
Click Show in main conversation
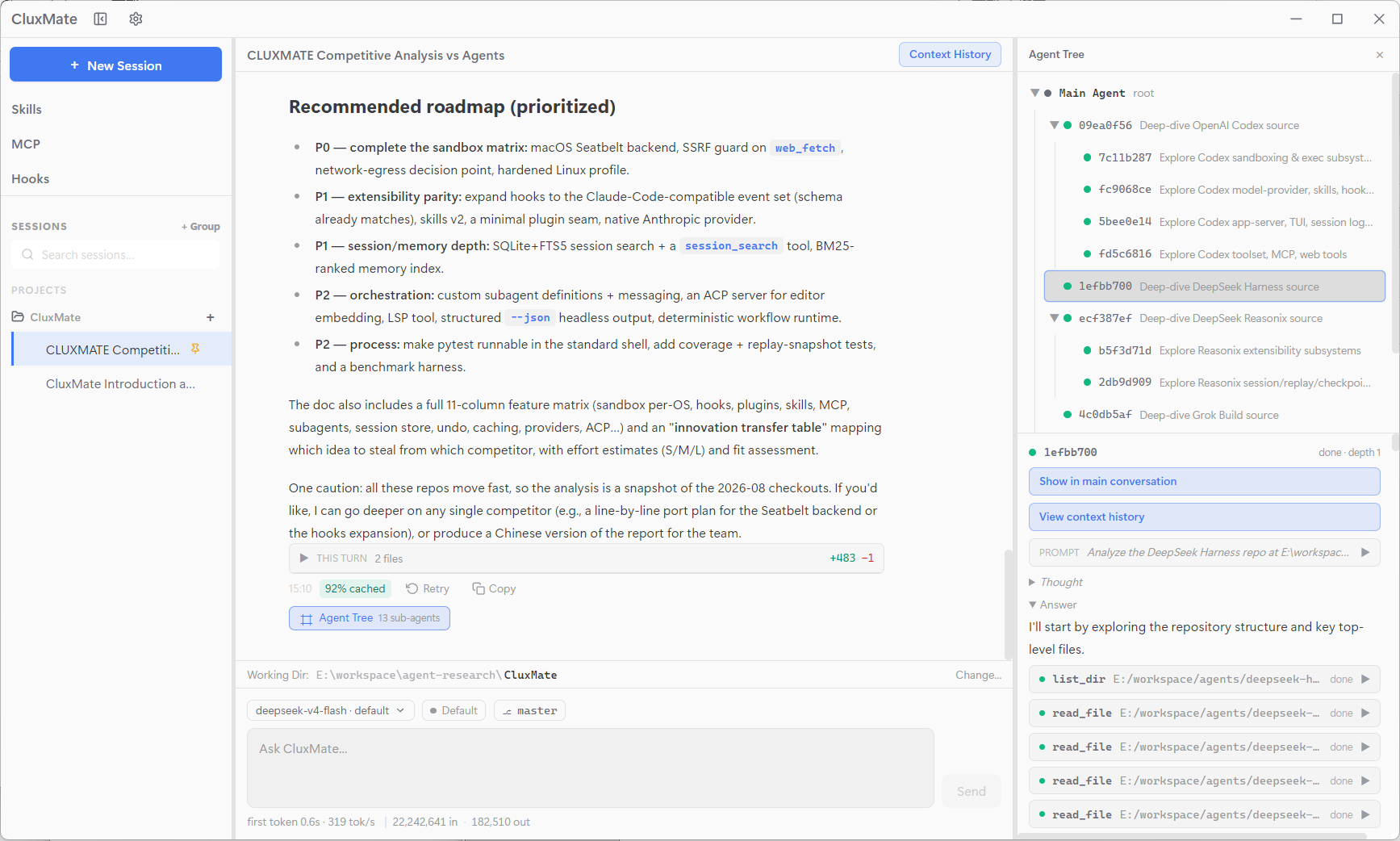pos(1204,481)
